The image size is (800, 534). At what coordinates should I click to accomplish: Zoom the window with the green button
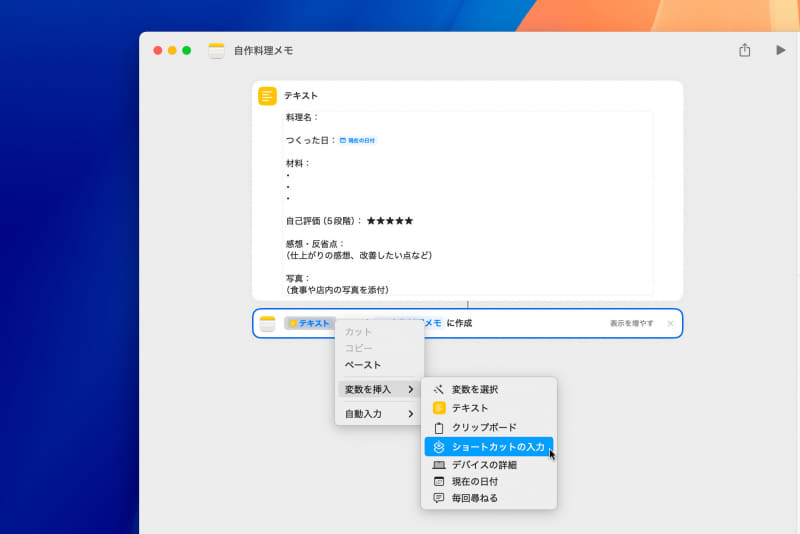pyautogui.click(x=187, y=50)
